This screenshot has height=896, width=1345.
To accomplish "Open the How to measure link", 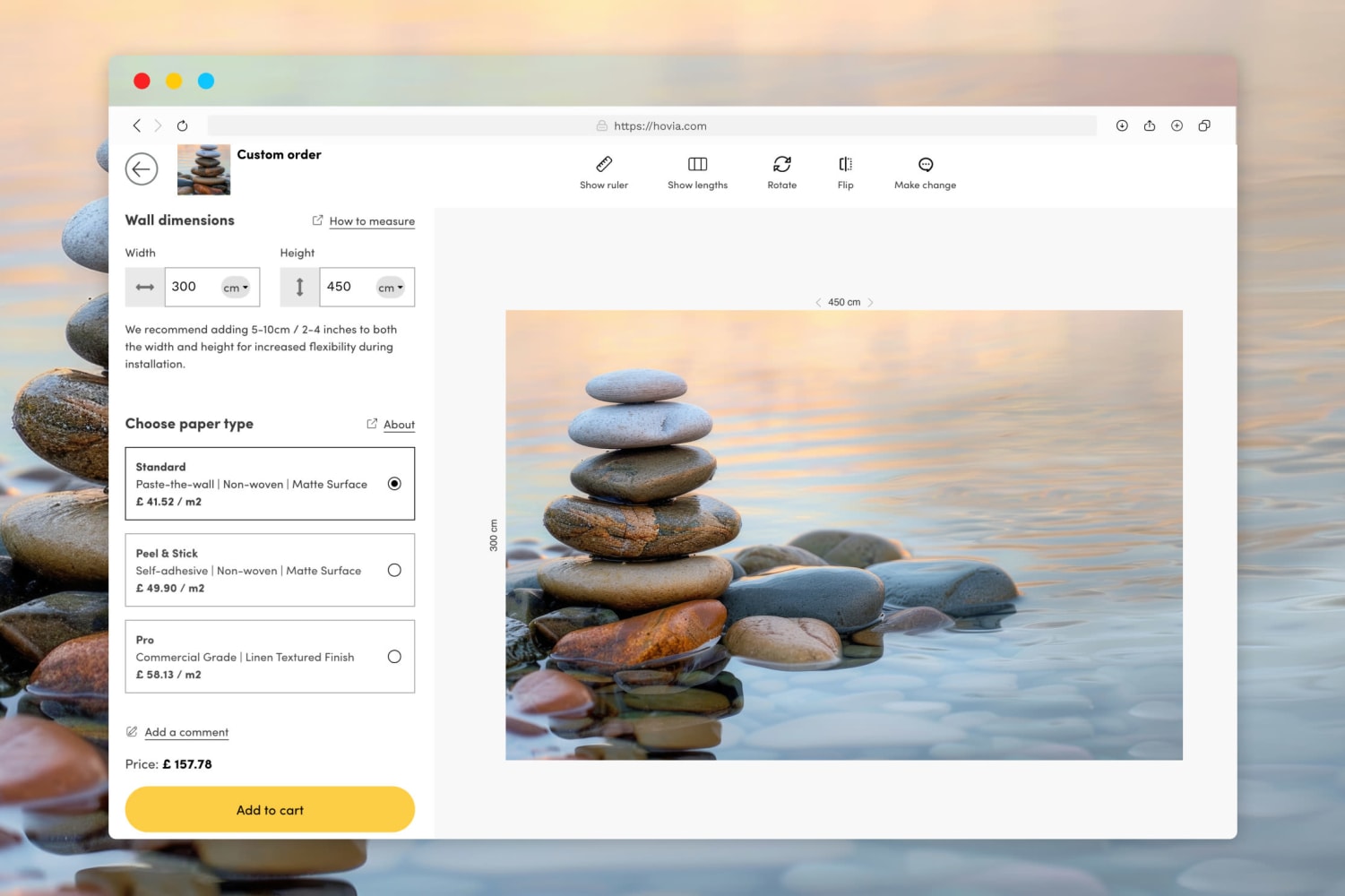I will [372, 221].
